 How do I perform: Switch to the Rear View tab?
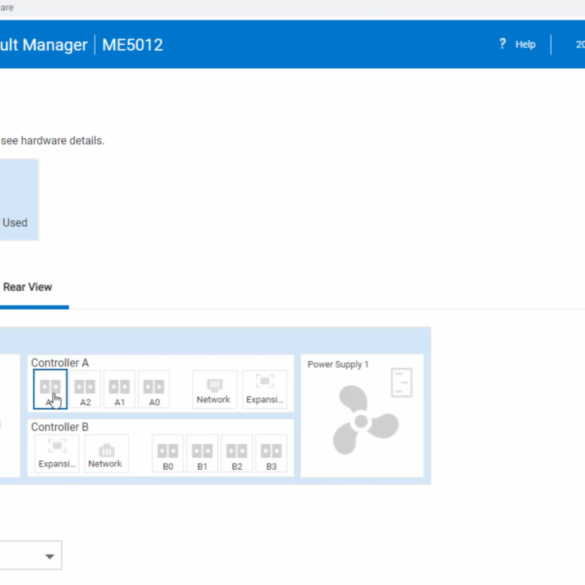tap(28, 287)
